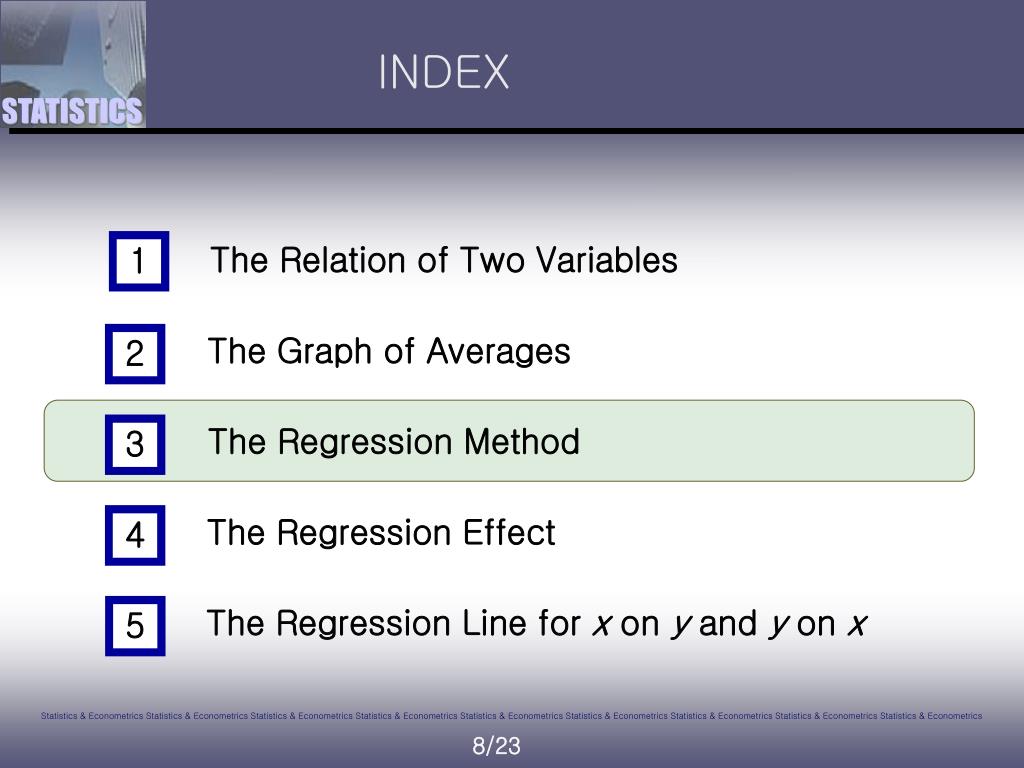Click the numbered box 1 icon
The image size is (1024, 768).
(139, 261)
